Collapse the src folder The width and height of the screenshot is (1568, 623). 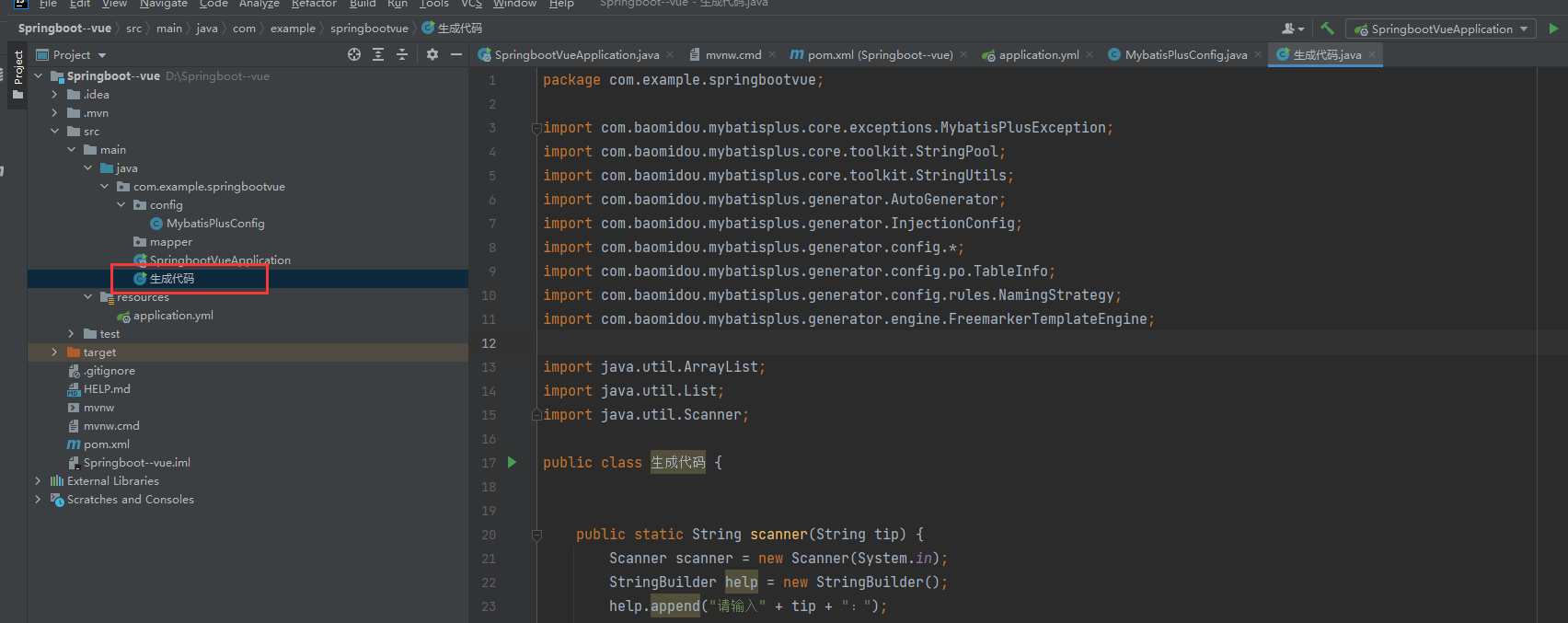tap(54, 132)
